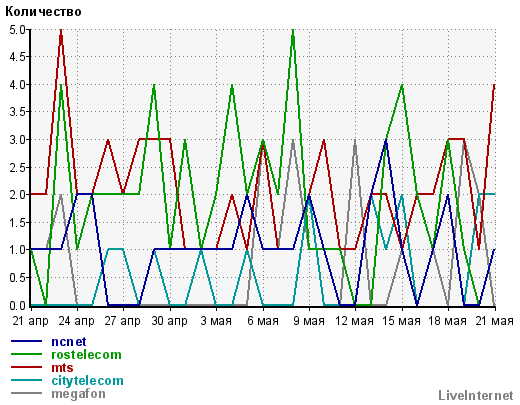The height and width of the screenshot is (405, 520).
Task: Click the ncnet legend label
Action: tap(69, 342)
